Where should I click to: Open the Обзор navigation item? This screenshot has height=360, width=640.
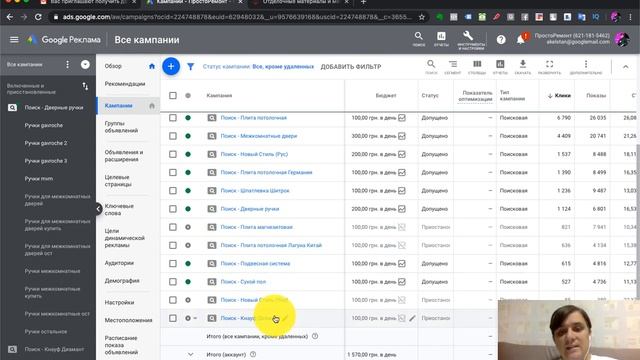(113, 66)
